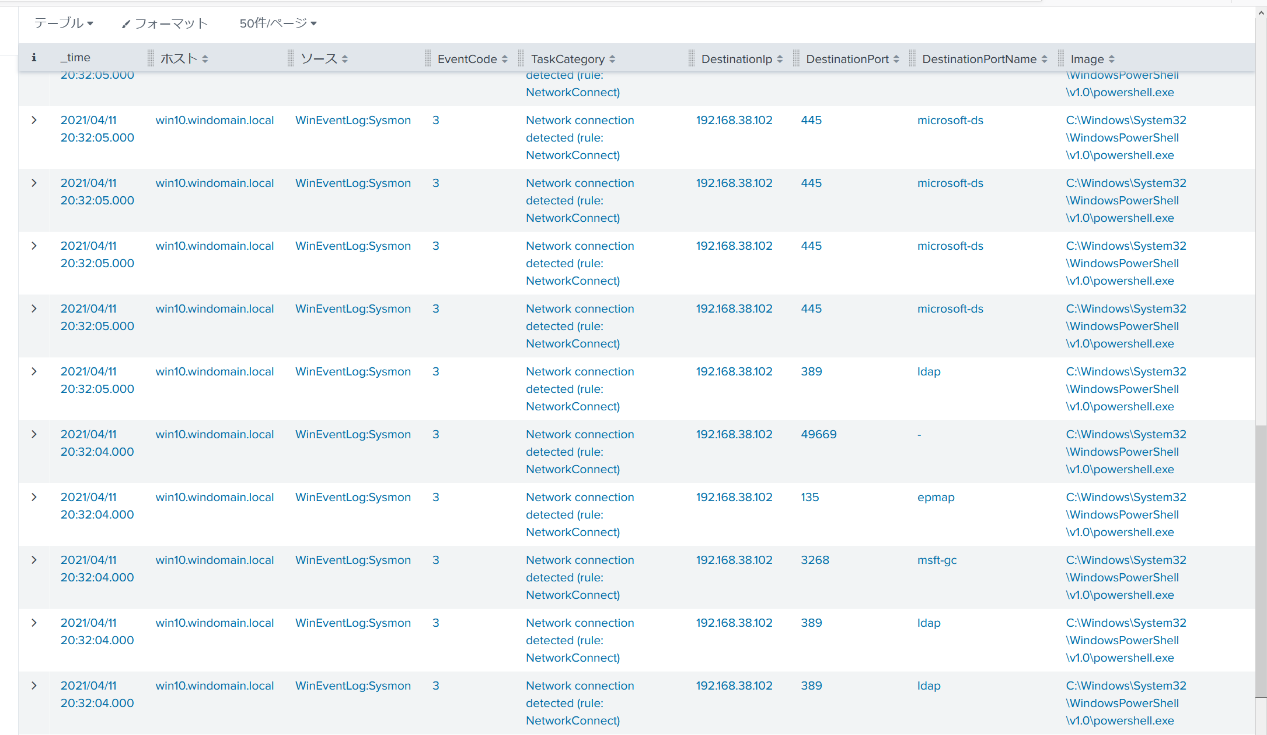Expand the event row for epmap port 135
The width and height of the screenshot is (1267, 735).
(34, 497)
